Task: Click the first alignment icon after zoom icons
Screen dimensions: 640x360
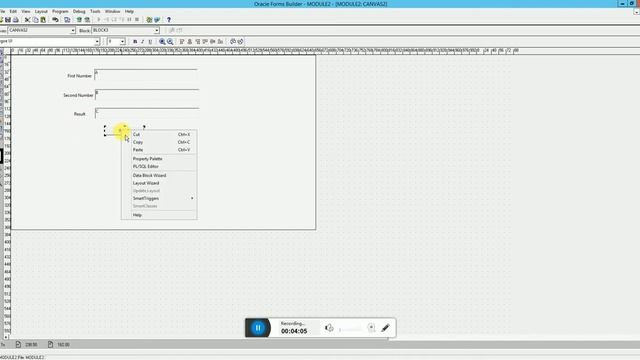Action: pos(182,42)
